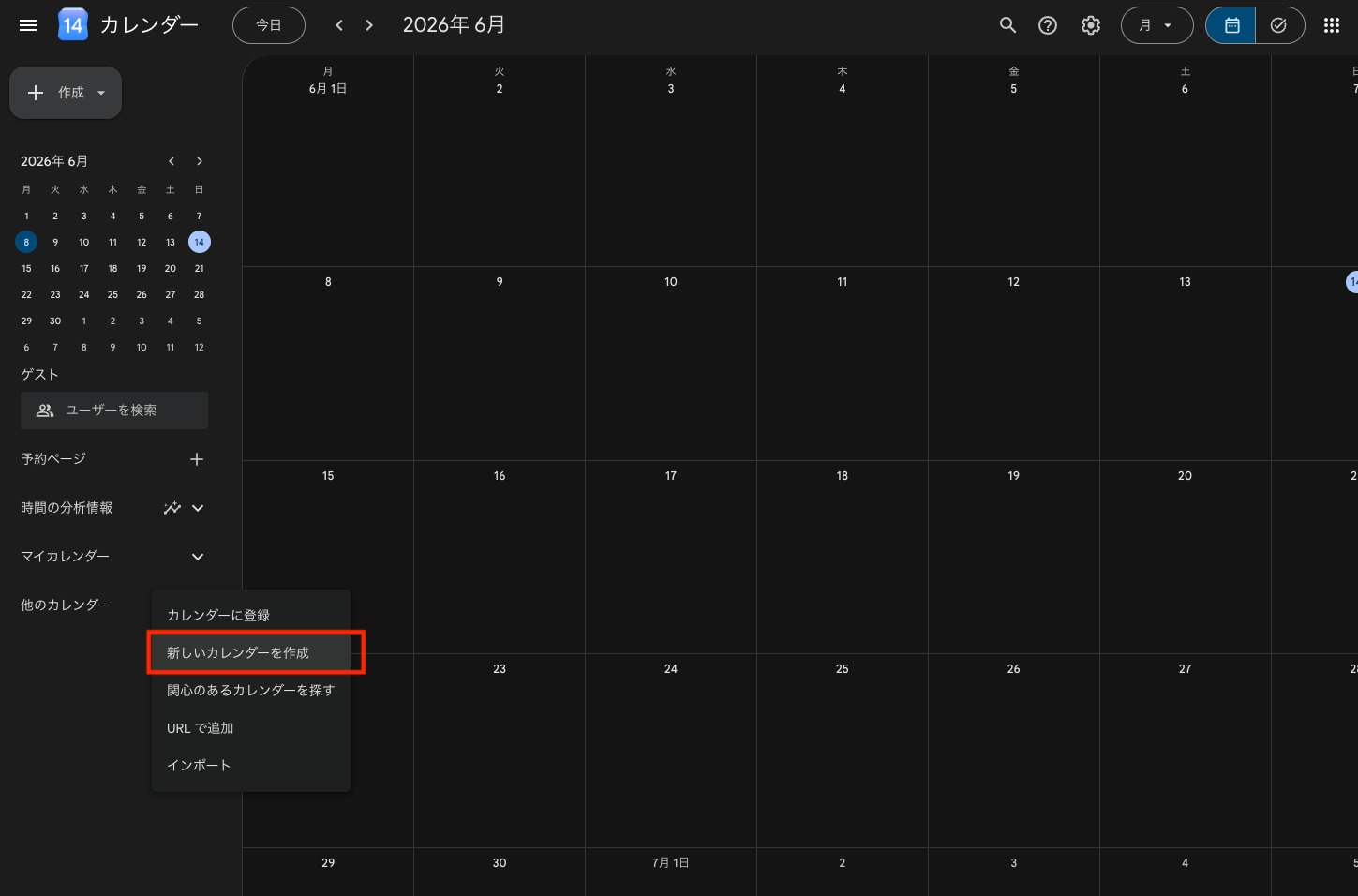The image size is (1358, 896).
Task: Open day 26 in the month grid
Action: point(1014,669)
